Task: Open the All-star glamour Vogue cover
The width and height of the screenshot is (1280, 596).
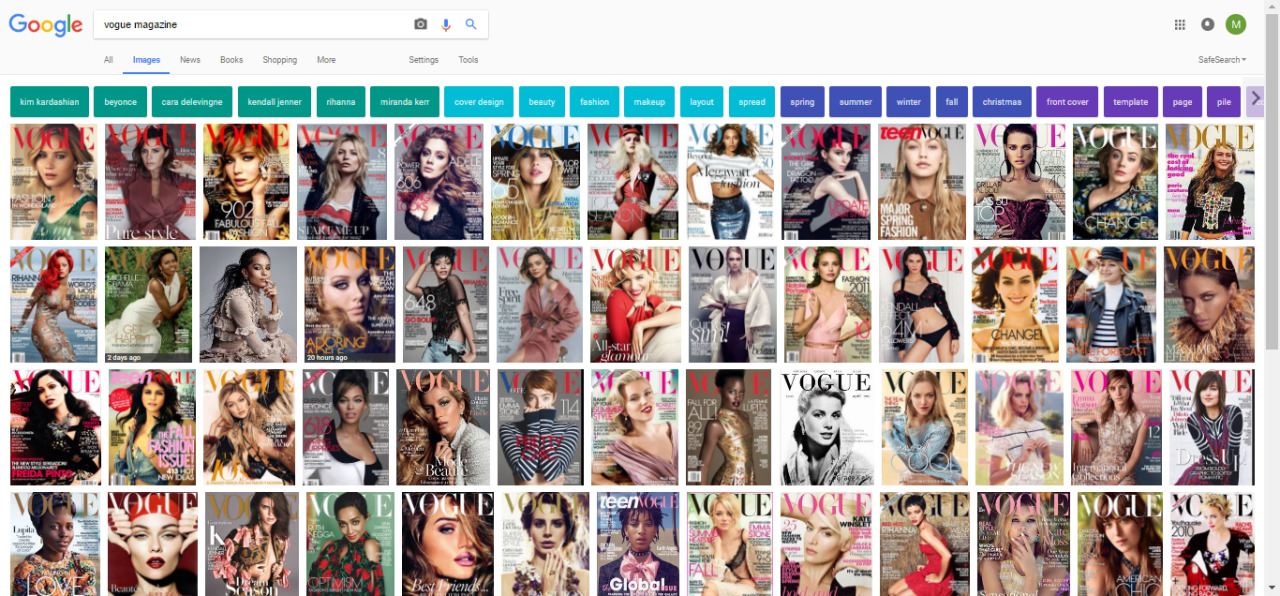Action: 635,305
